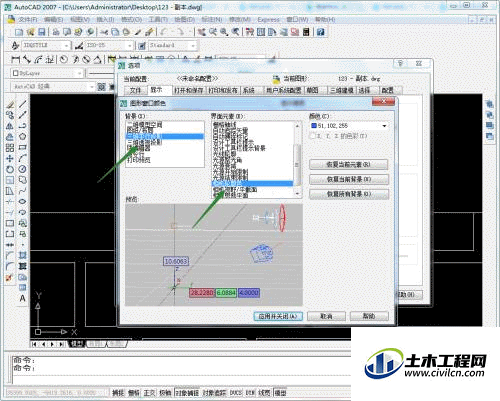The image size is (500, 401).
Task: Open the QuickCalc calculator icon
Action: [306, 32]
